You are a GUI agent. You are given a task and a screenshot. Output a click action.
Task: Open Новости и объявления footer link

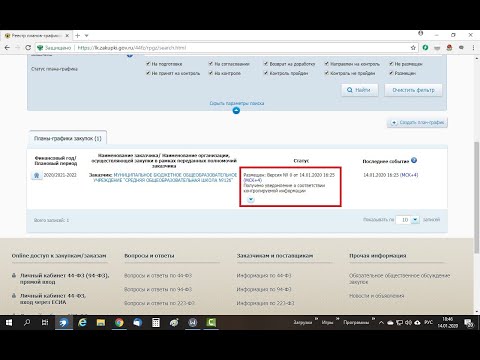pyautogui.click(x=377, y=295)
